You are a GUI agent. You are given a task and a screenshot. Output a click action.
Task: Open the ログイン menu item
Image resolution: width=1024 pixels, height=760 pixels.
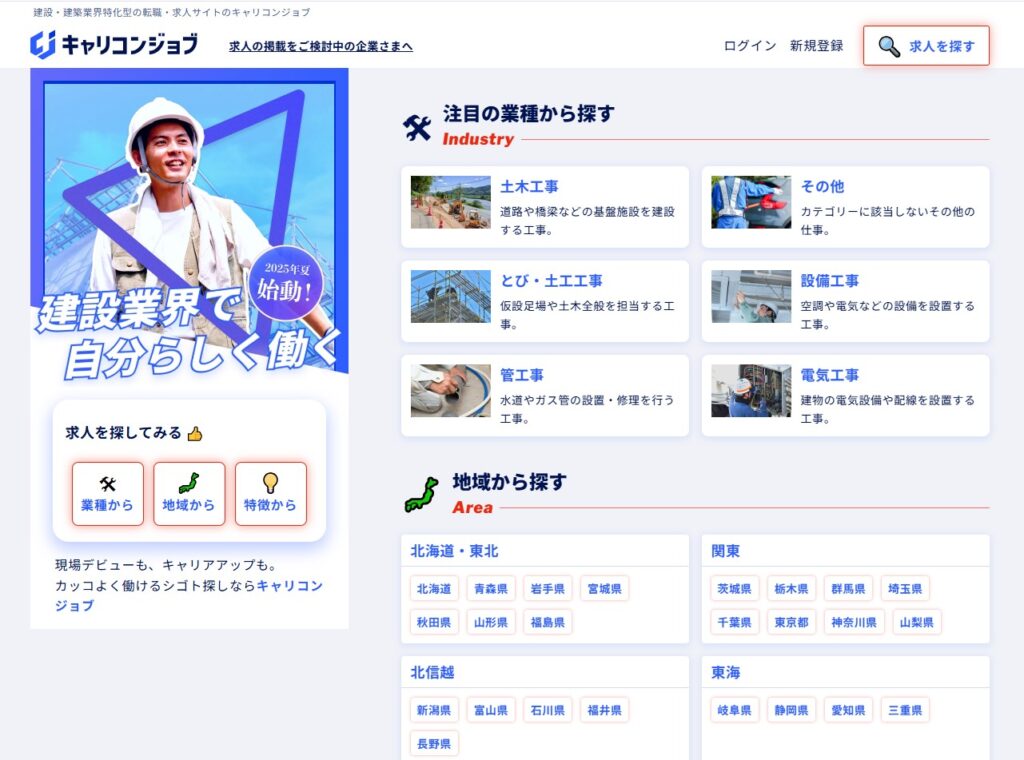[x=749, y=45]
